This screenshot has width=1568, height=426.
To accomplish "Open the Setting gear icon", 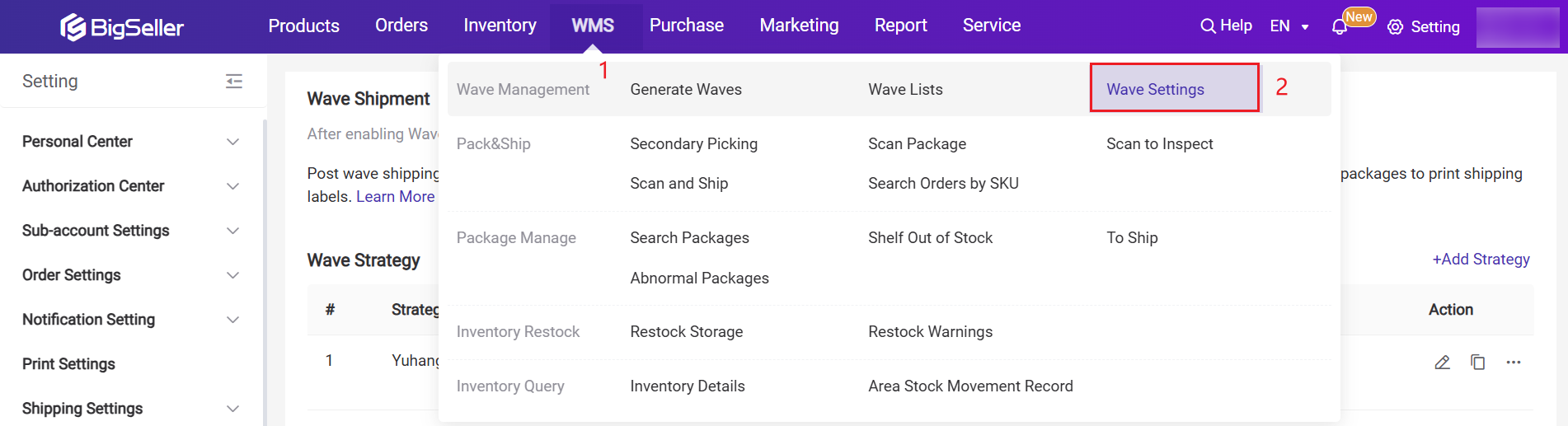I will tap(1395, 27).
